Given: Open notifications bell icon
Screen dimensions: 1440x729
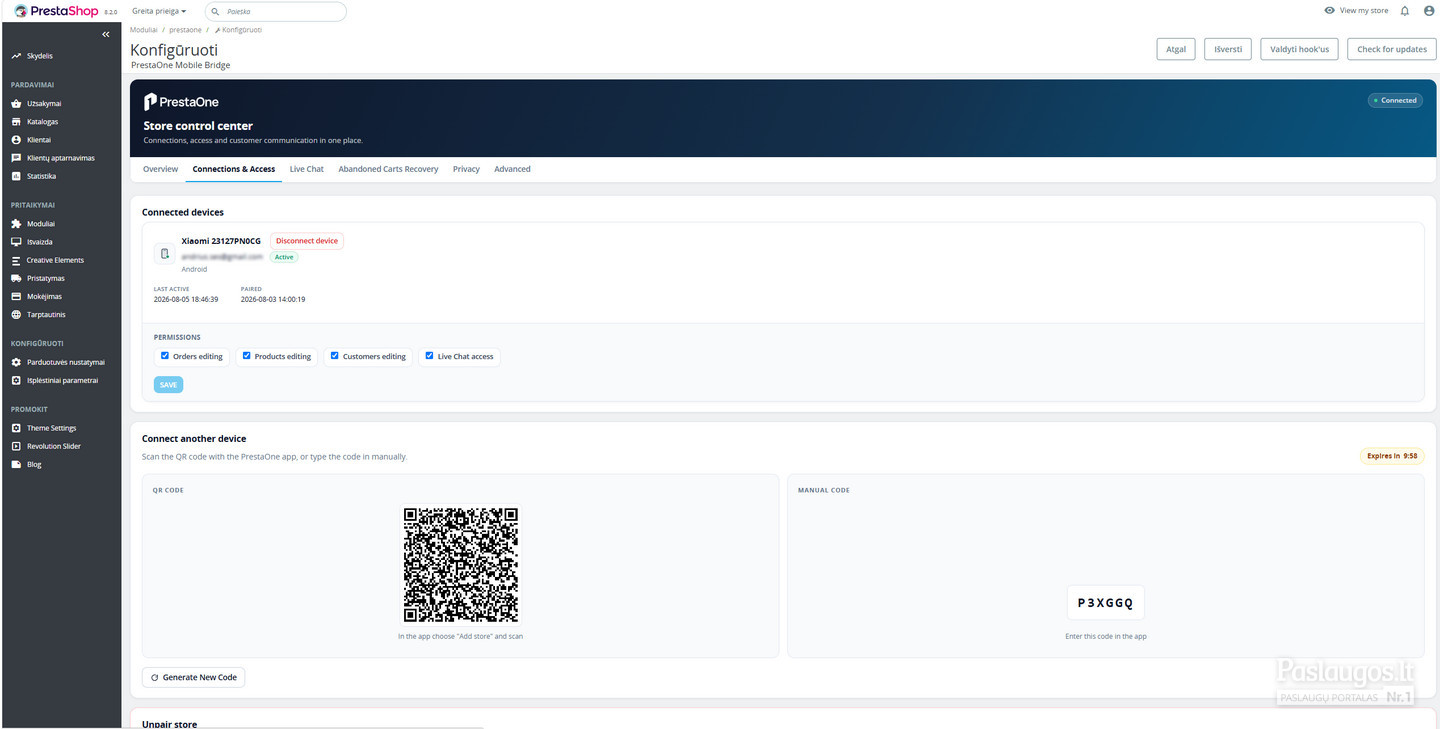Looking at the screenshot, I should (1405, 11).
